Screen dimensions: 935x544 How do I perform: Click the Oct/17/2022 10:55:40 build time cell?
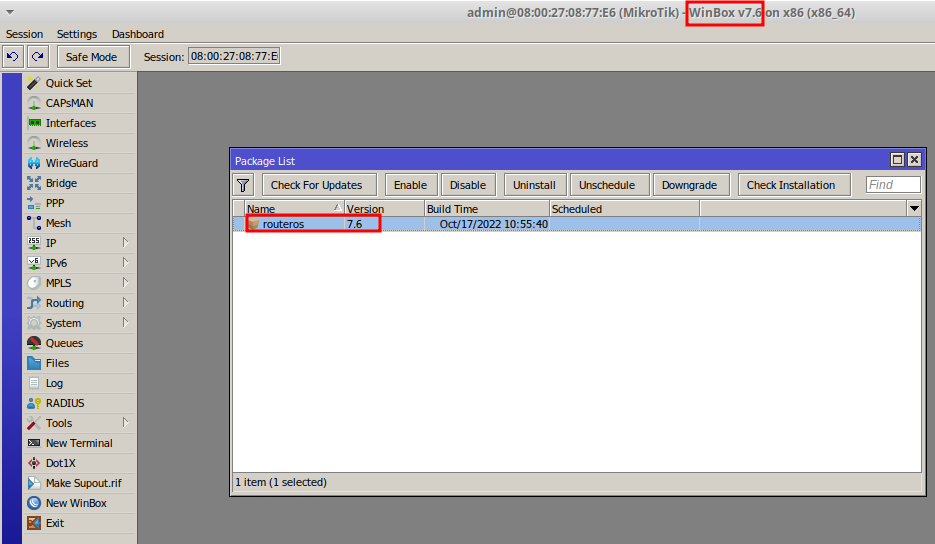pos(494,224)
